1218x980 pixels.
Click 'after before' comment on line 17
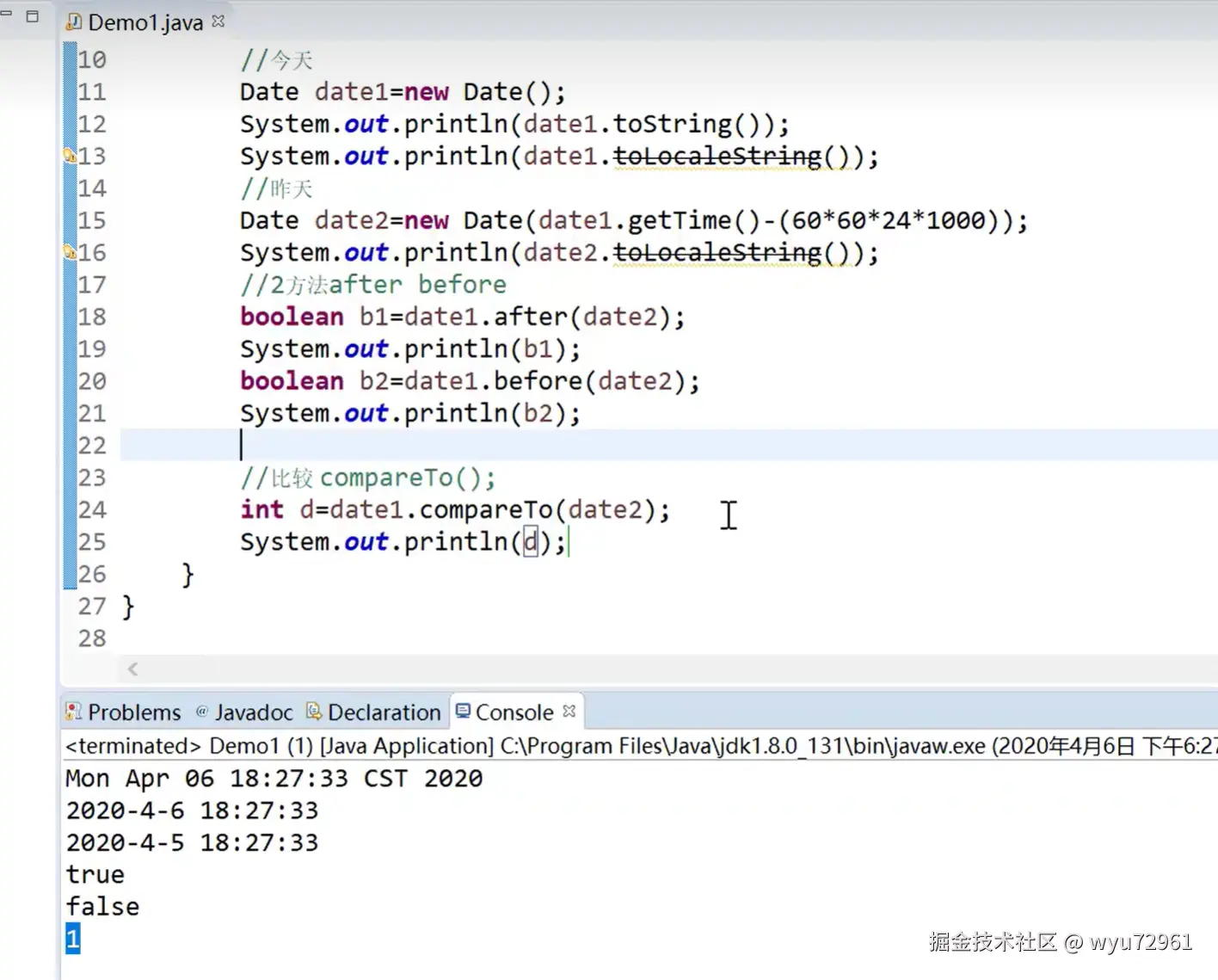click(x=418, y=285)
